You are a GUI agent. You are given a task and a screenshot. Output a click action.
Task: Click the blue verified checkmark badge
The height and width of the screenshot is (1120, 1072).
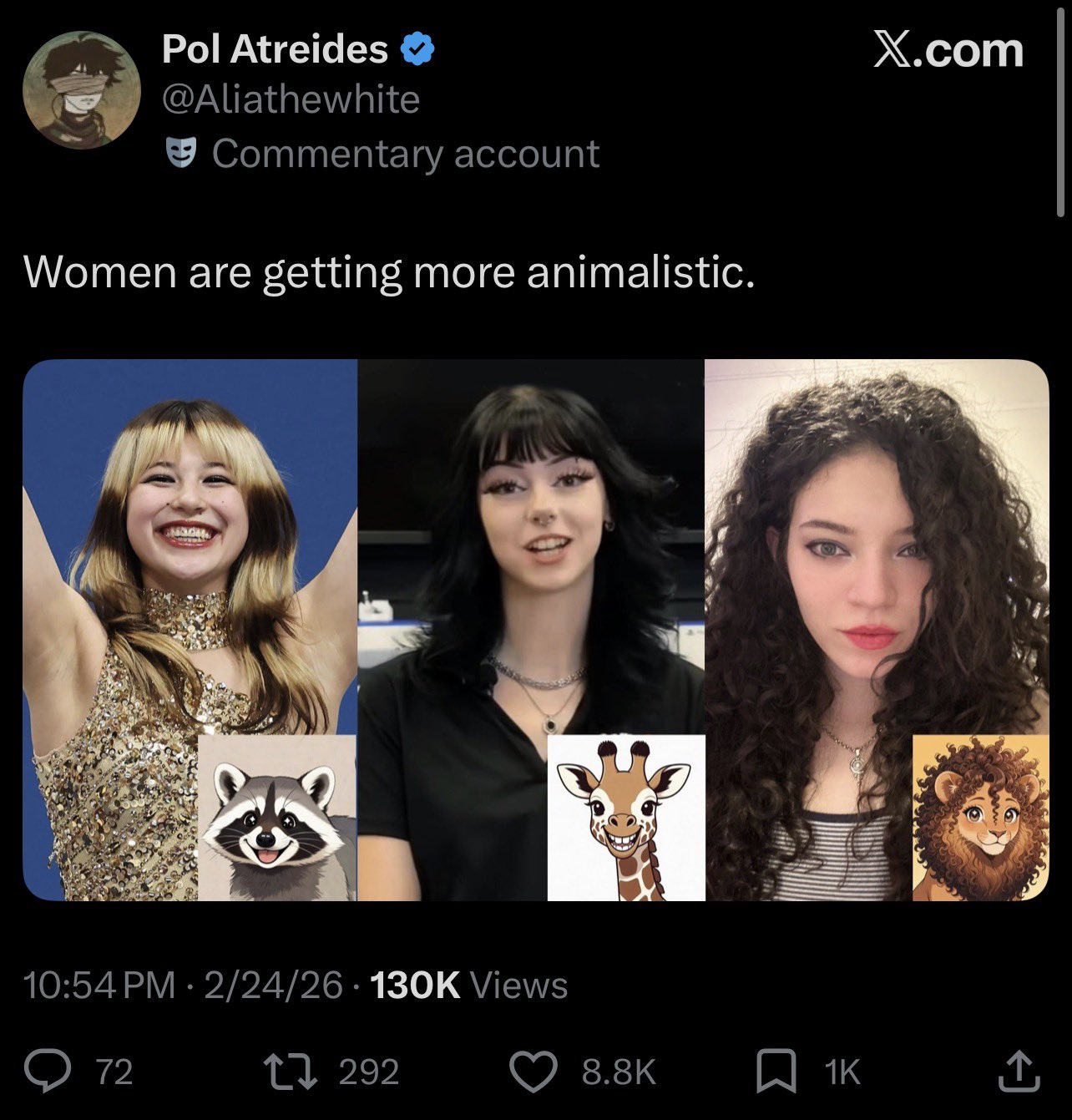click(417, 50)
